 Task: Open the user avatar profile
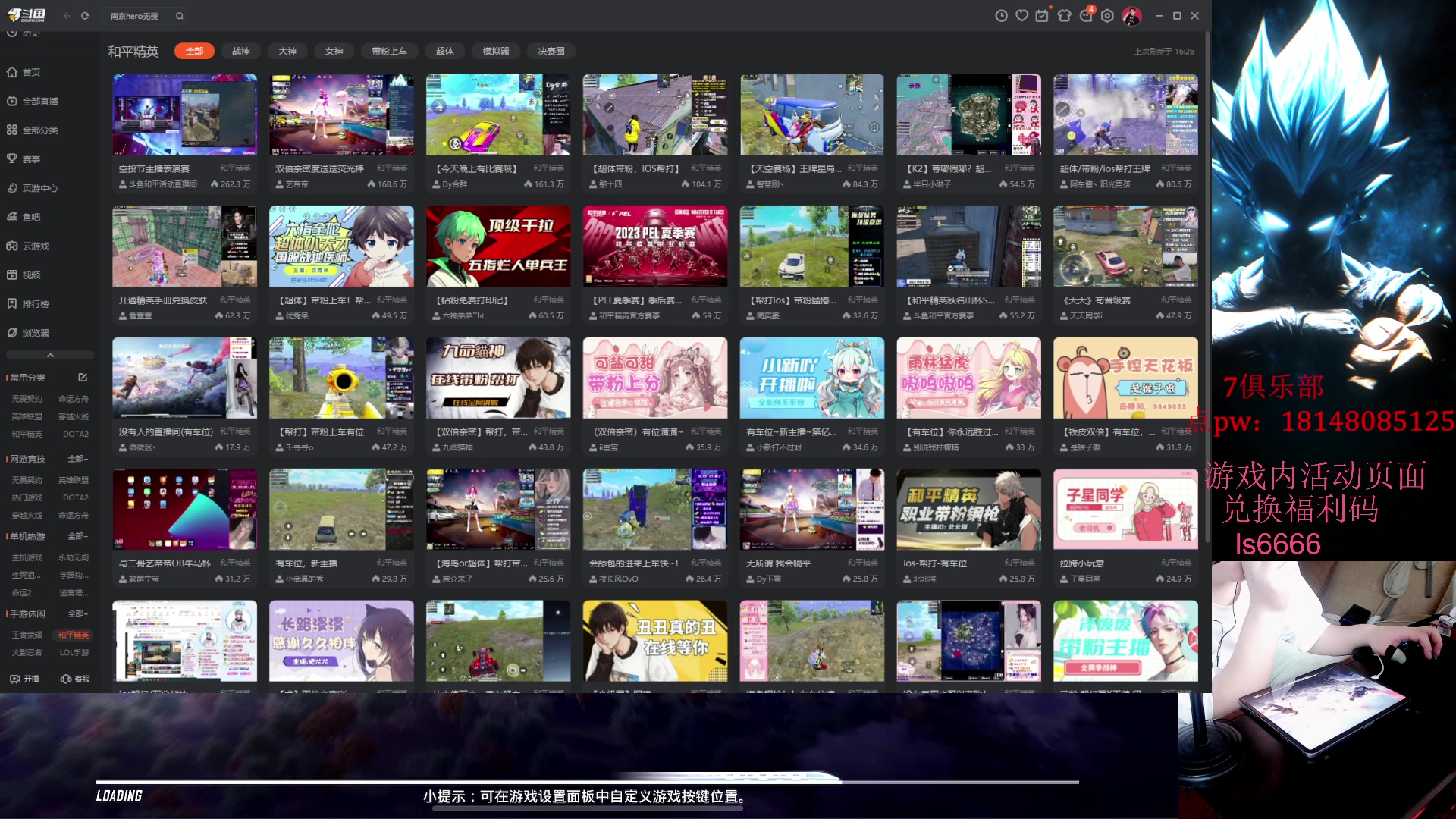(1131, 16)
